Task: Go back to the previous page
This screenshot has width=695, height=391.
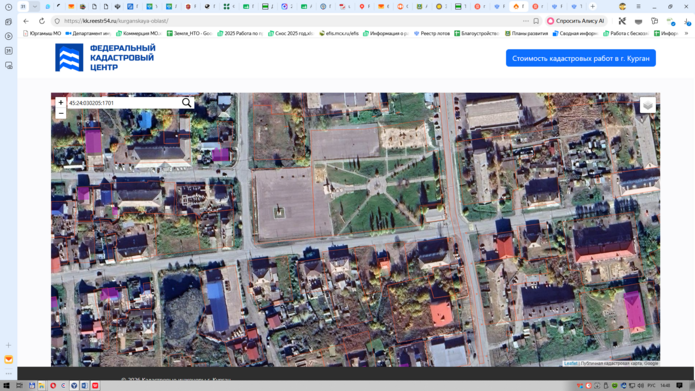Action: (26, 21)
